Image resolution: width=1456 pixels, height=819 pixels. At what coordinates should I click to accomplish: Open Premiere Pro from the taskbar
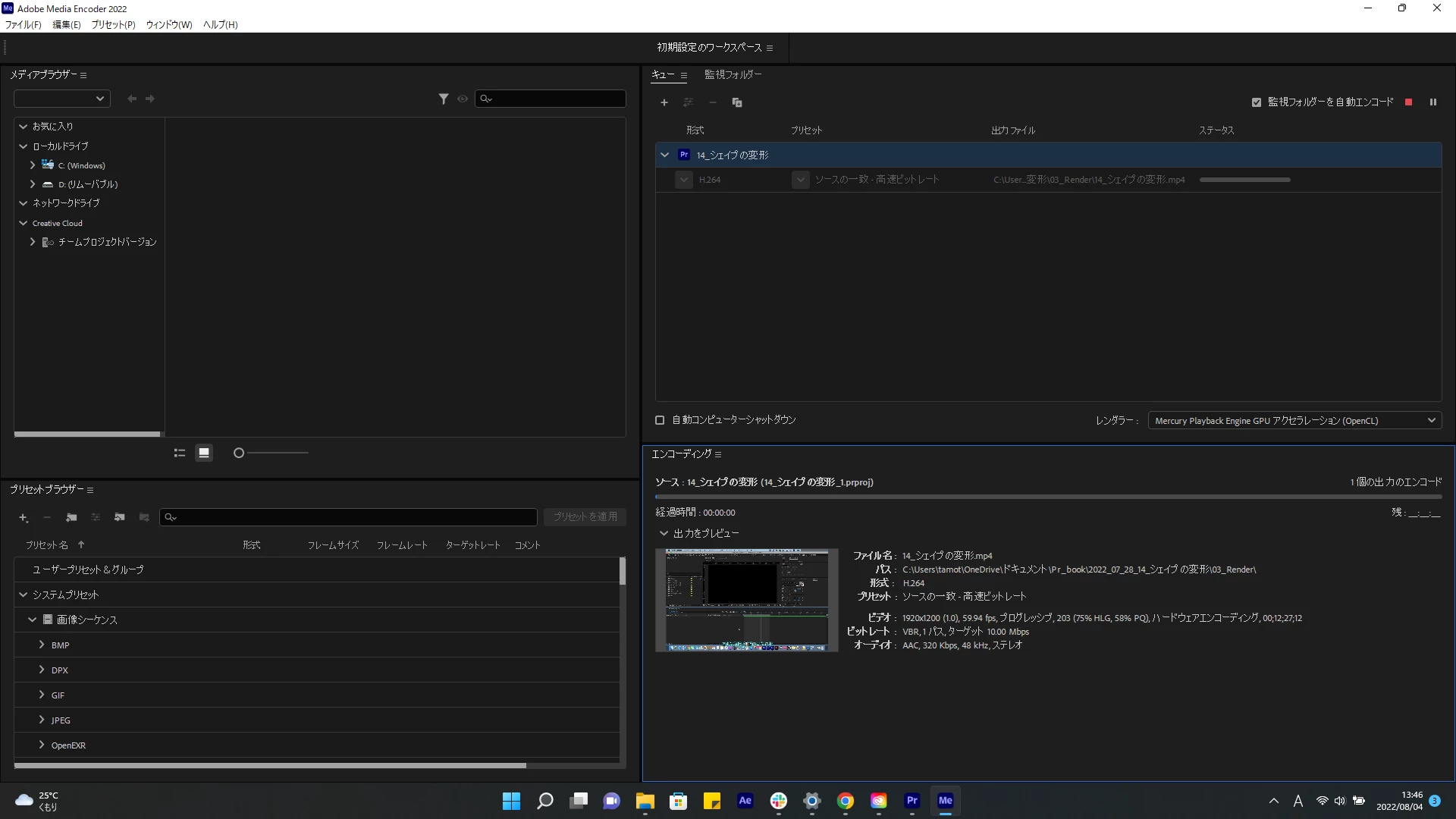(x=912, y=801)
